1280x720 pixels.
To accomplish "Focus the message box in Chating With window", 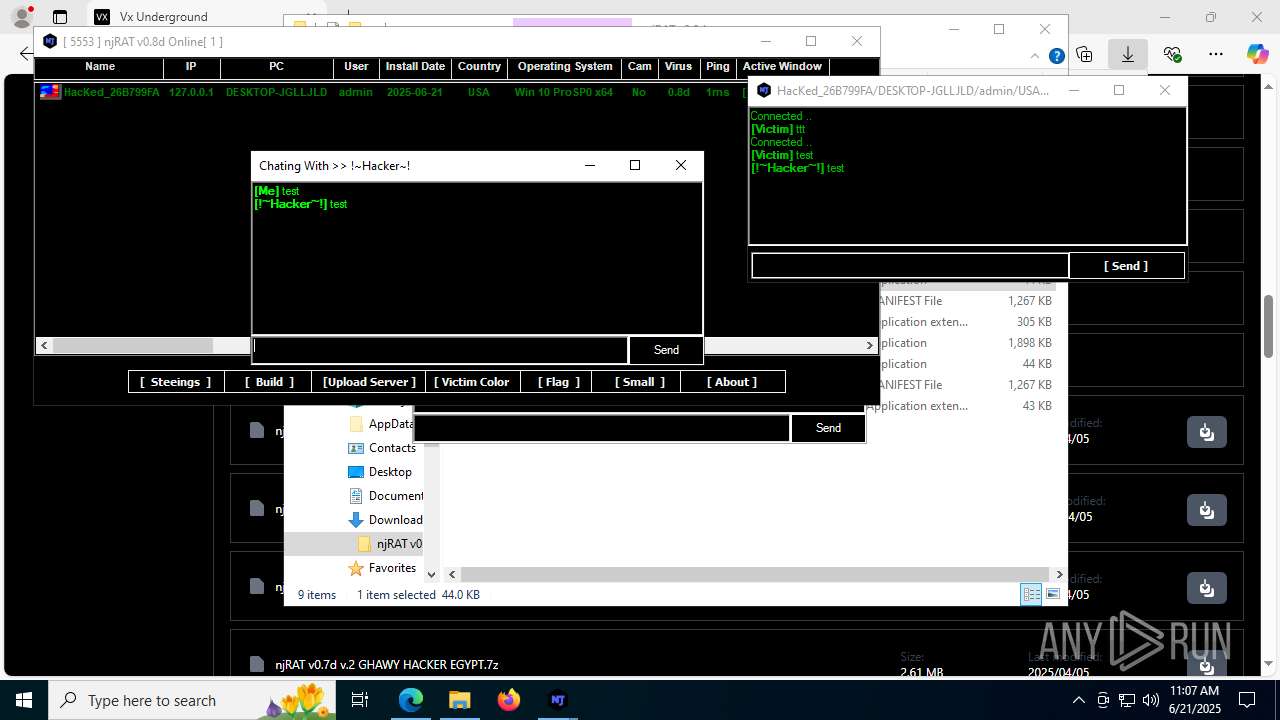I will click(x=440, y=350).
